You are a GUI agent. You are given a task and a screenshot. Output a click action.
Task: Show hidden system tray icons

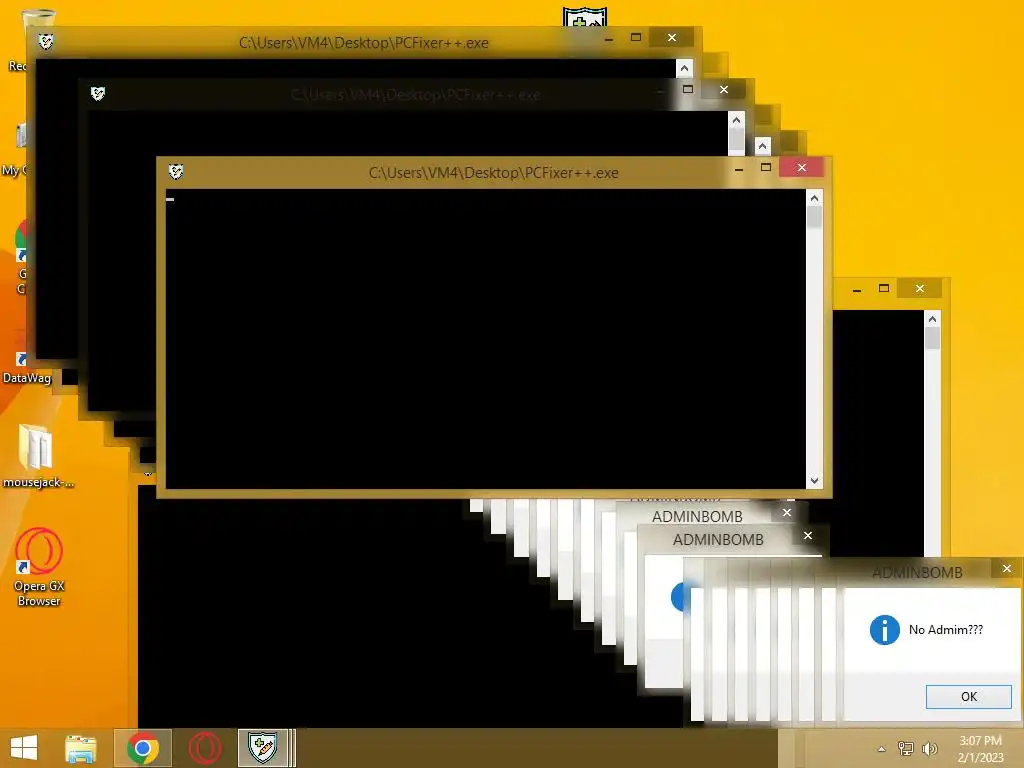882,749
